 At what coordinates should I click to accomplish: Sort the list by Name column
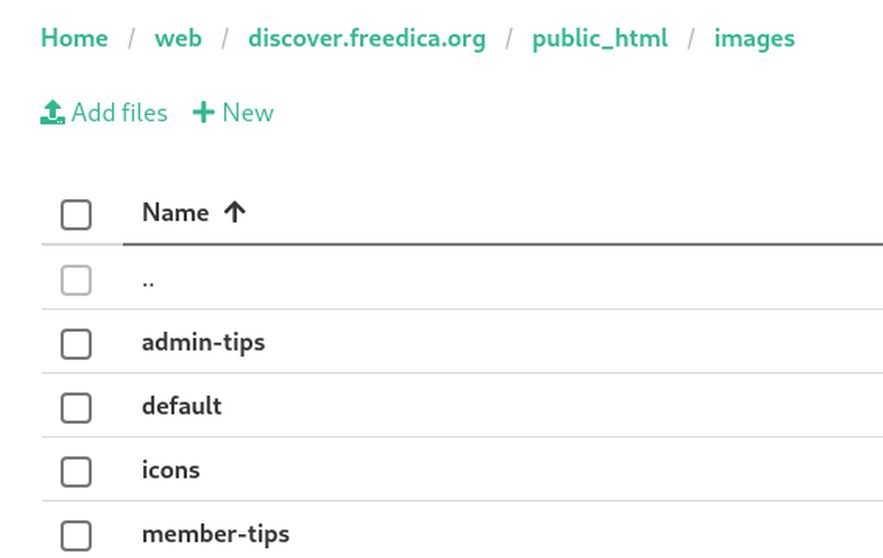(176, 212)
